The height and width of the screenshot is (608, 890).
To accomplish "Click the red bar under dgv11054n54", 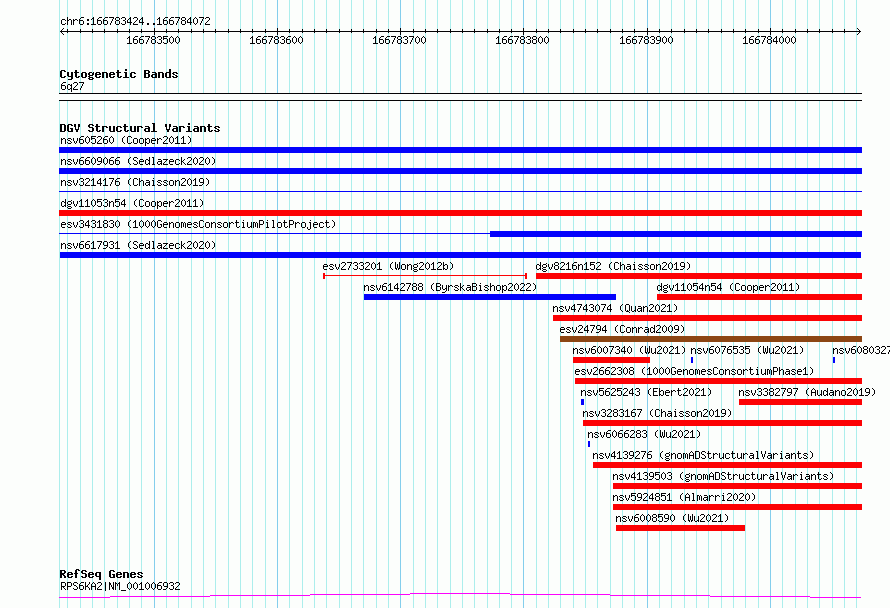I will click(759, 297).
